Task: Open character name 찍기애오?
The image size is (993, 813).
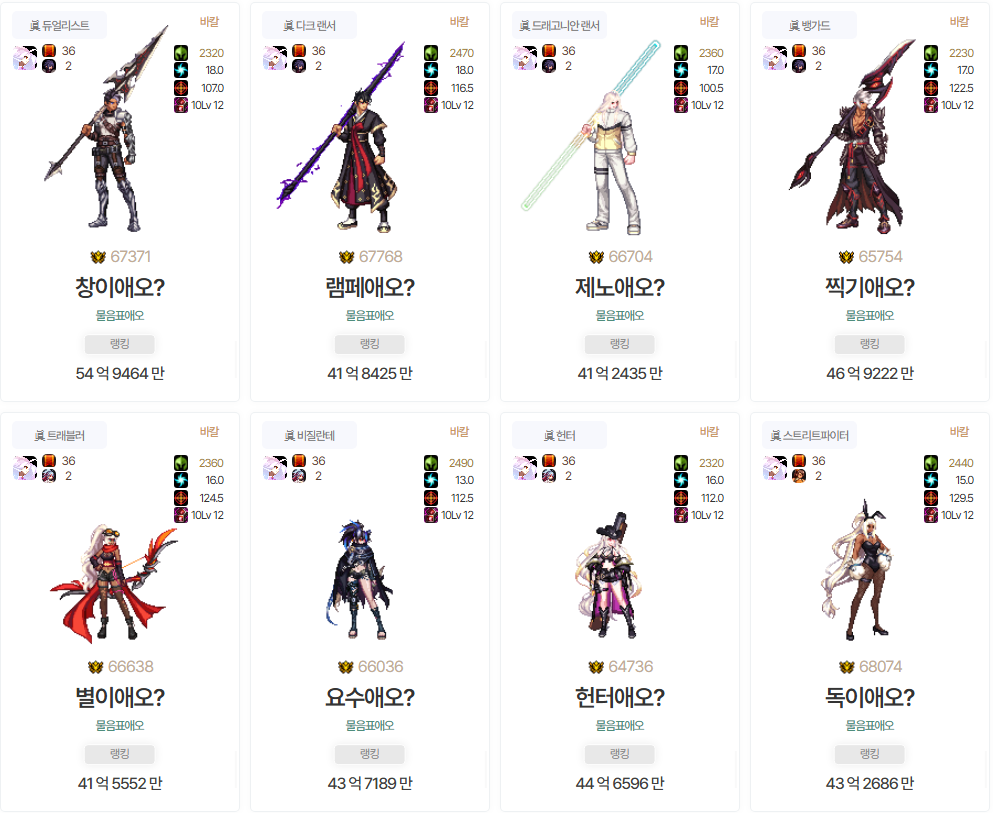Action: 870,287
